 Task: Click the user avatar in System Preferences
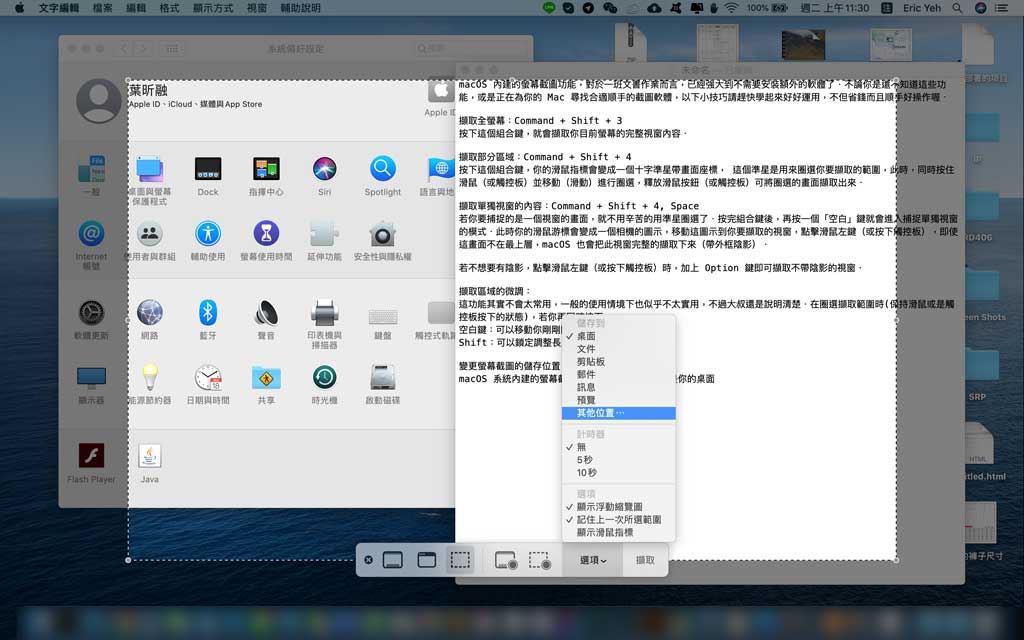click(x=99, y=101)
